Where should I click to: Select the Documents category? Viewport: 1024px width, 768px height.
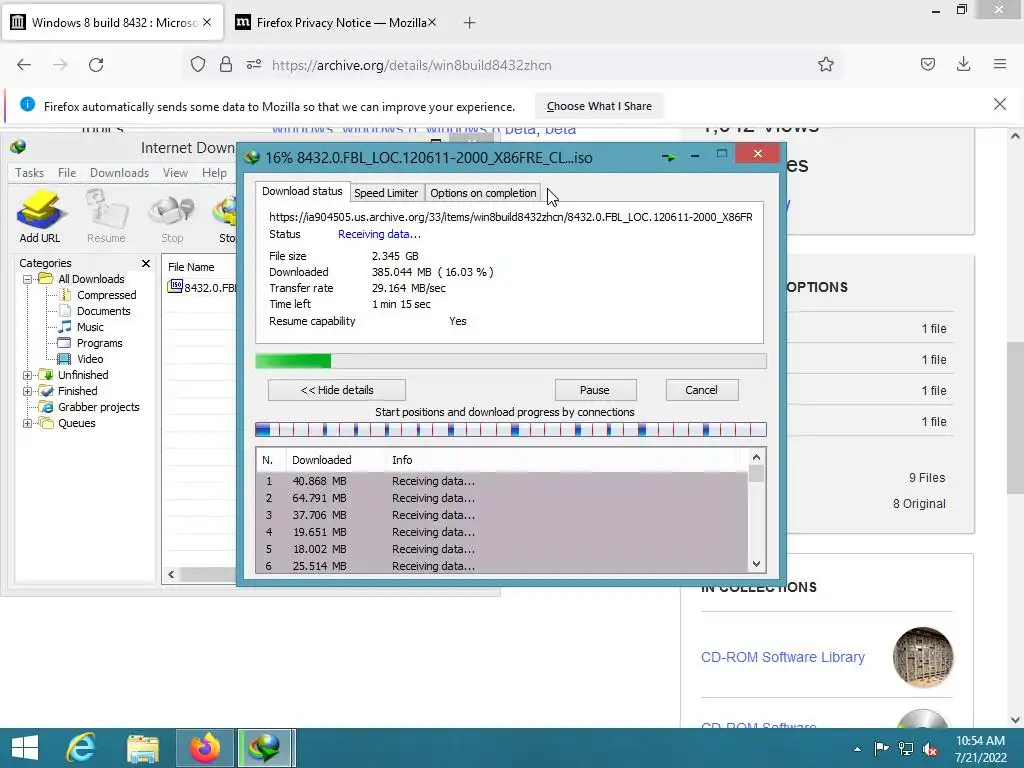coord(103,311)
